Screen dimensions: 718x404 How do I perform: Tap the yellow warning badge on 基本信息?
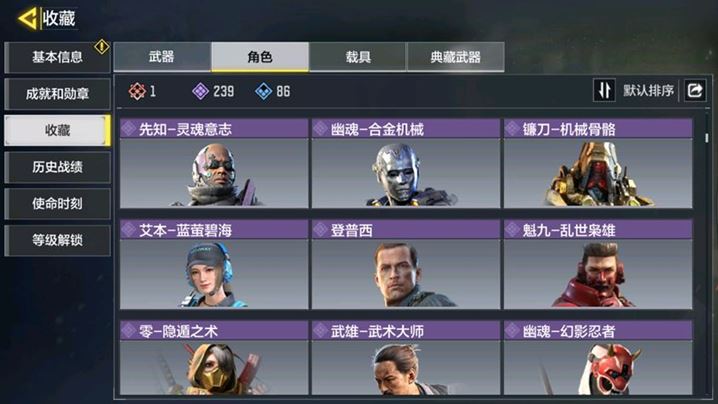tap(102, 46)
